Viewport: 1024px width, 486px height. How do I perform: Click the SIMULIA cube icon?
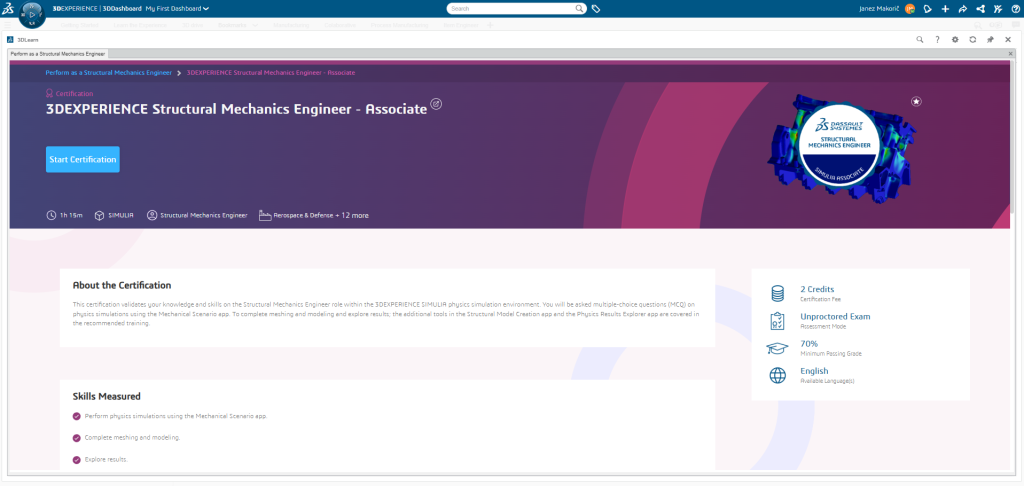[x=99, y=215]
